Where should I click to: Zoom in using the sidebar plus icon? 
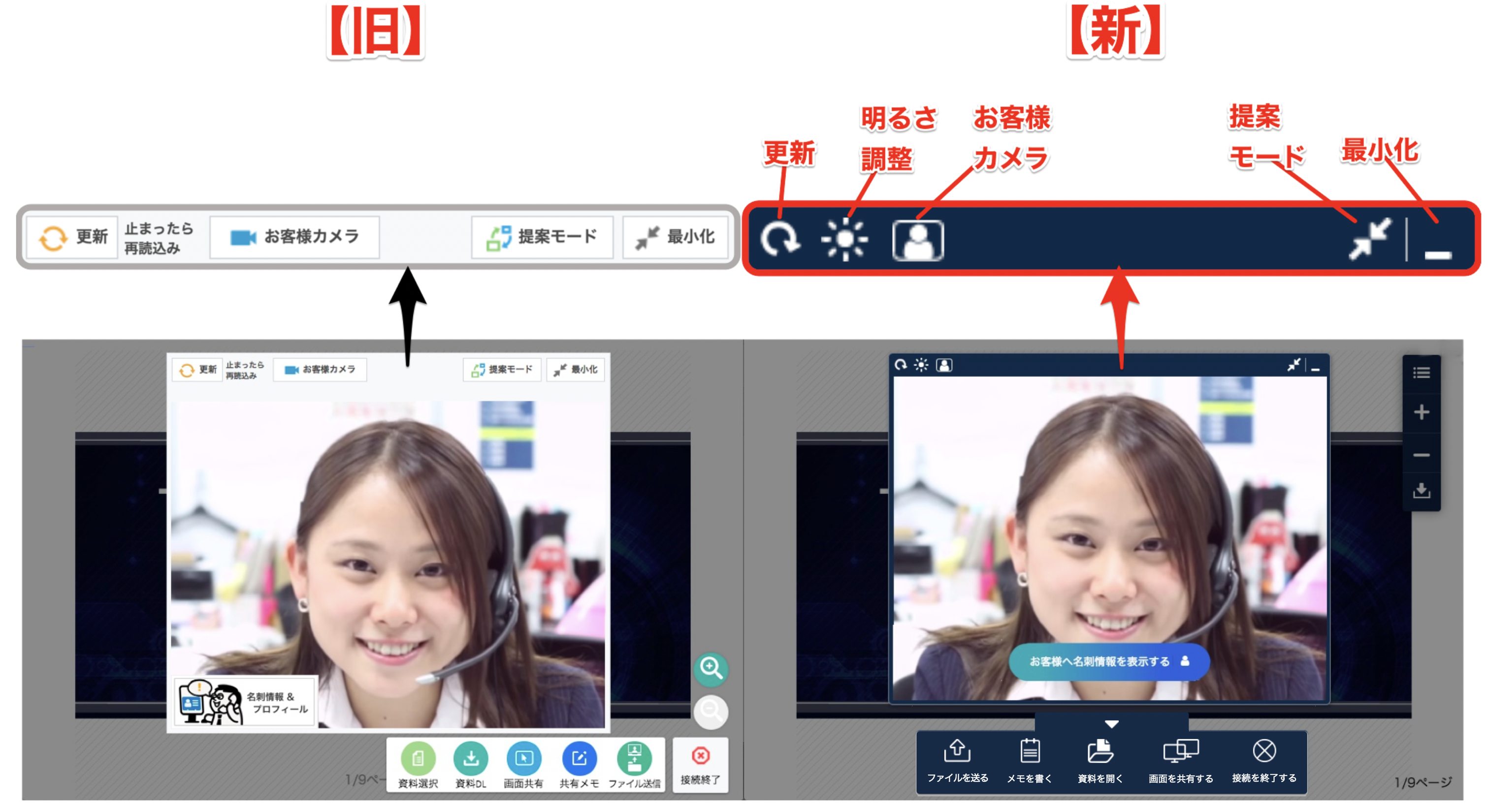point(1421,412)
